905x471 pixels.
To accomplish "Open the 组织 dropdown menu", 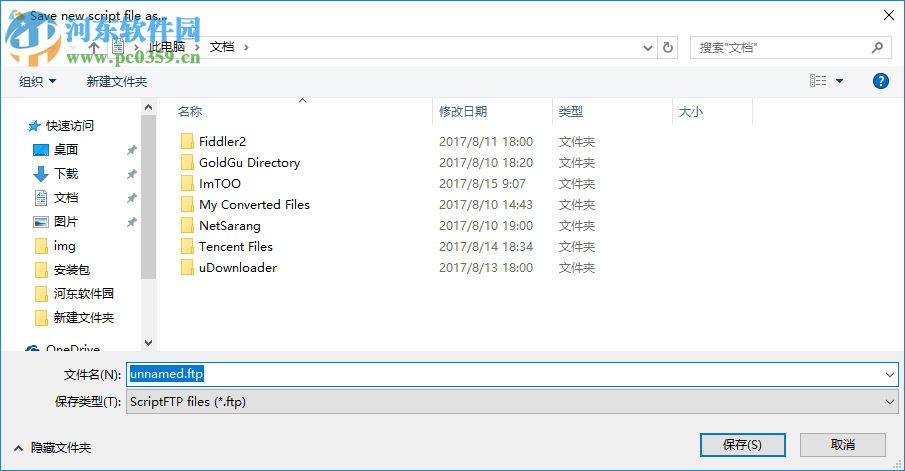I will click(x=38, y=81).
